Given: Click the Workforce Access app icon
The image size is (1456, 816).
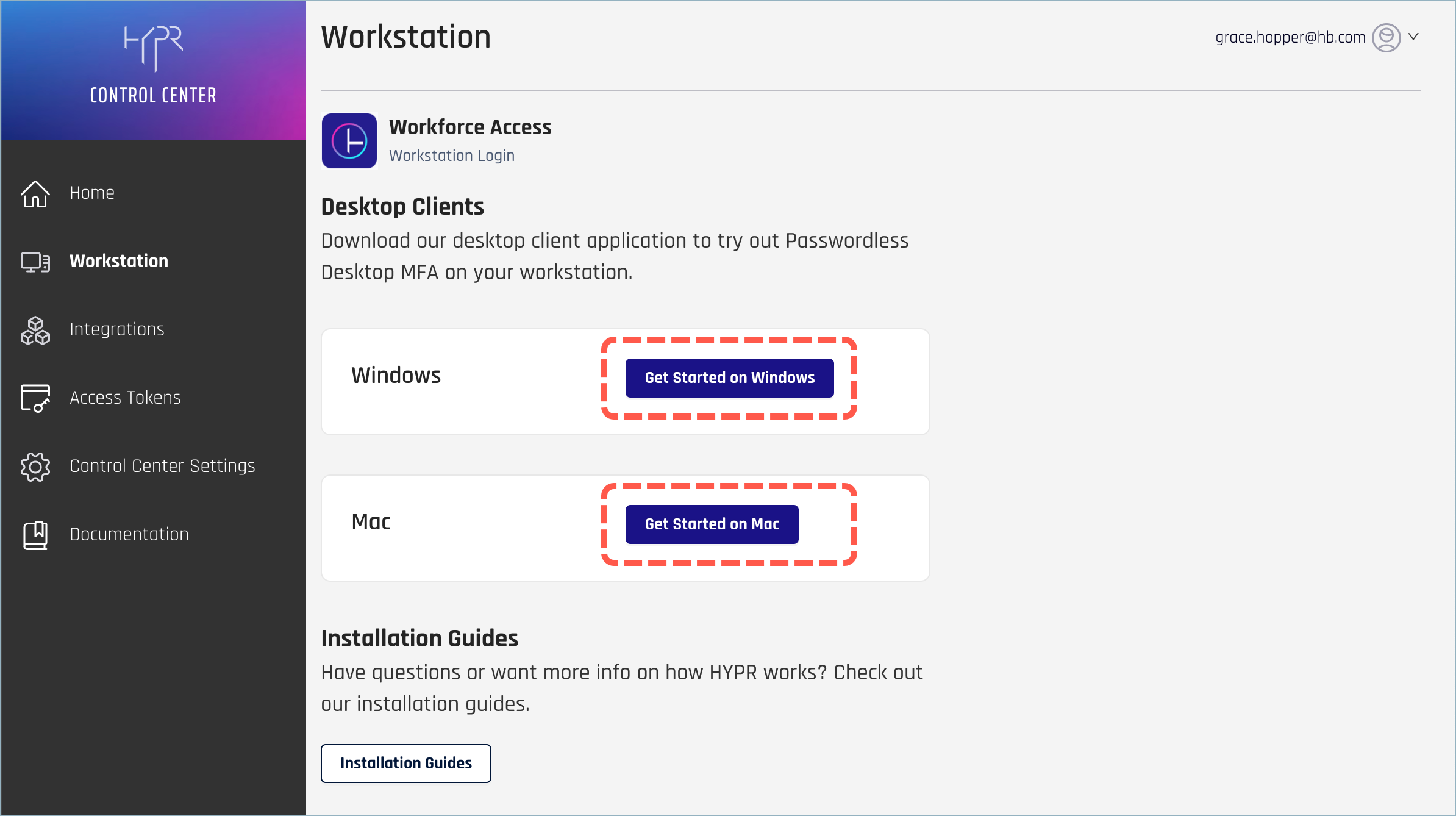Looking at the screenshot, I should point(349,141).
